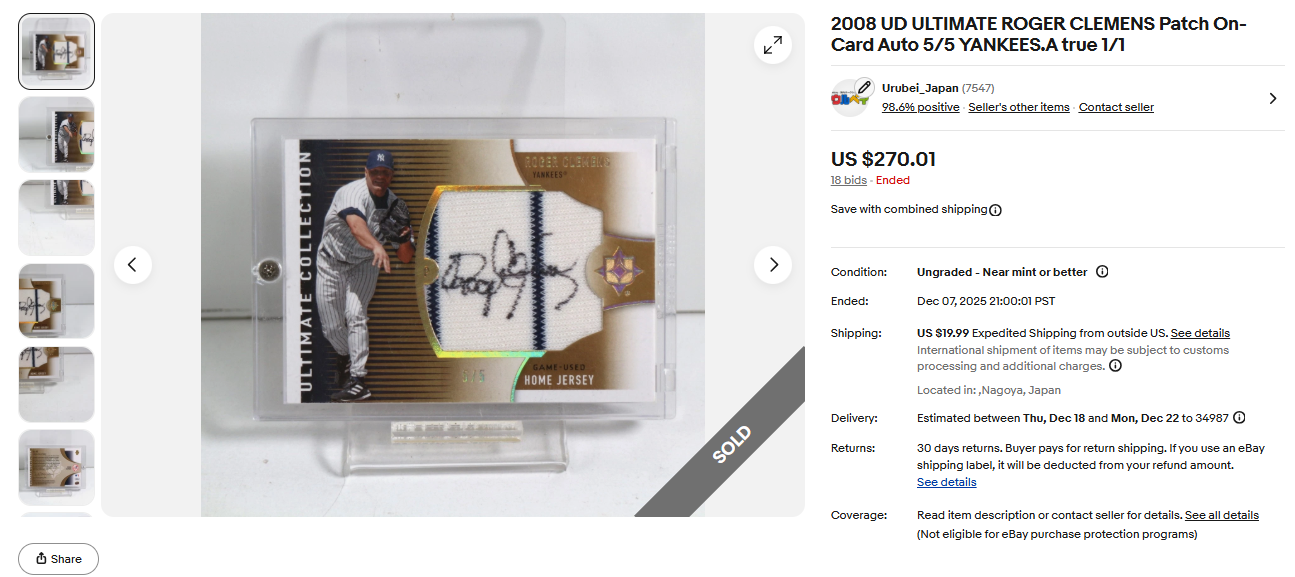The image size is (1295, 577).
Task: Select the second thumbnail showing the player
Action: 57,134
